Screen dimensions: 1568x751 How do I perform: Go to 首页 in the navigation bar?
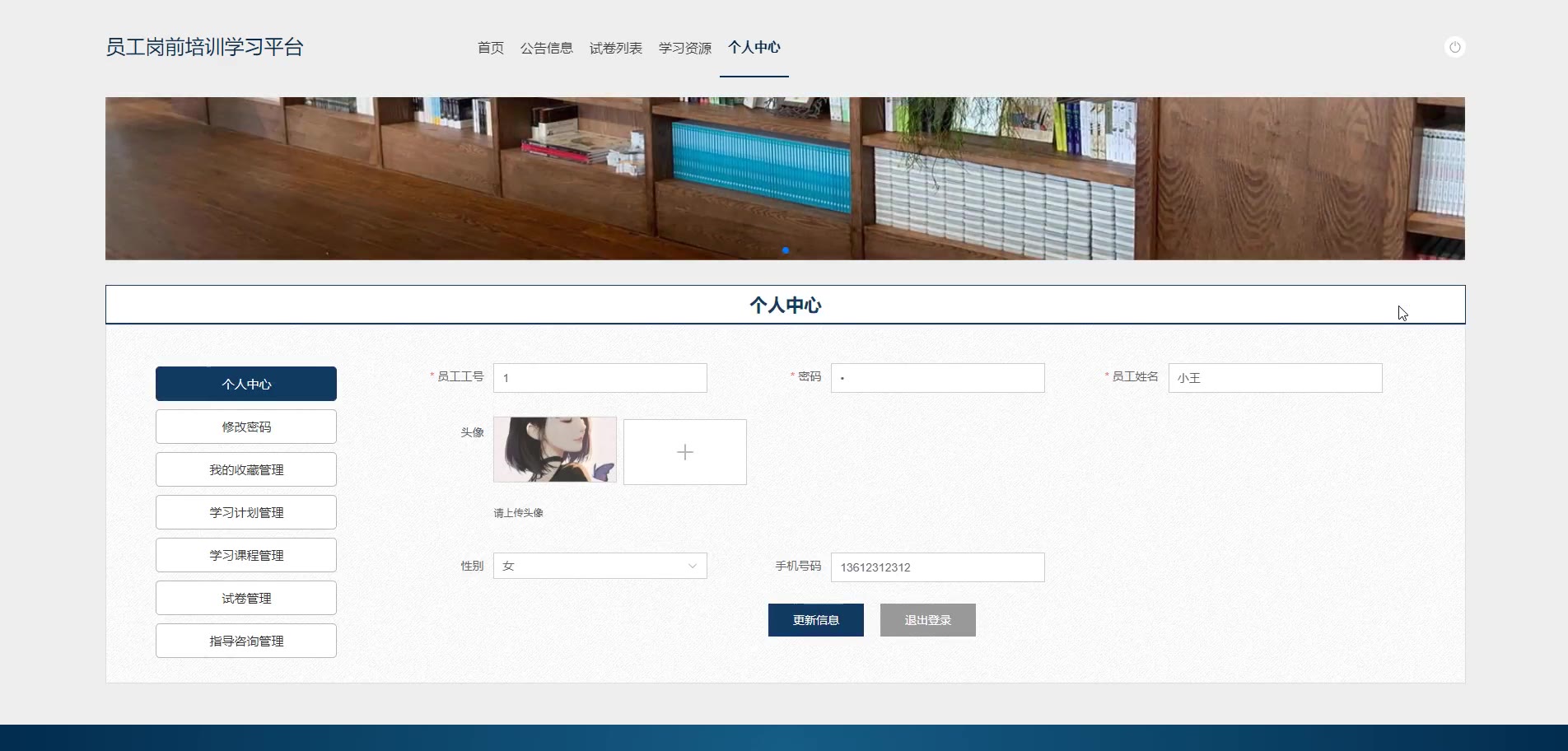pyautogui.click(x=491, y=48)
